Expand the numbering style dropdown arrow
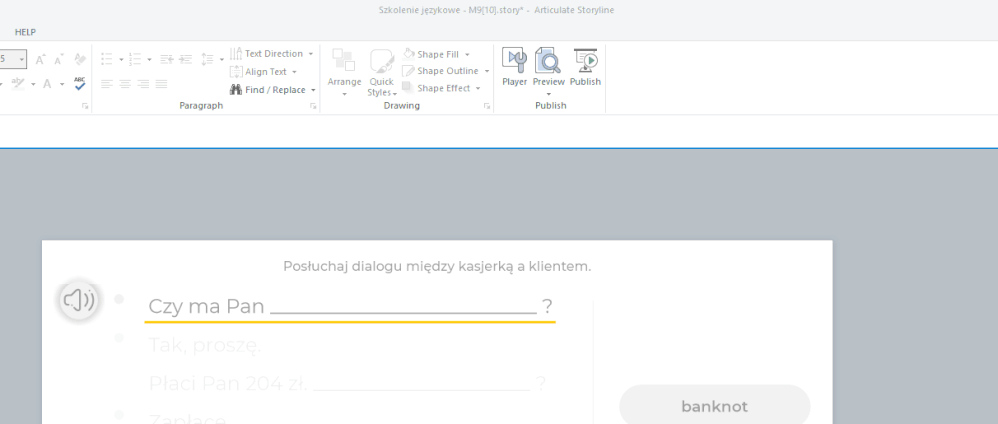The height and width of the screenshot is (424, 998). 149,60
